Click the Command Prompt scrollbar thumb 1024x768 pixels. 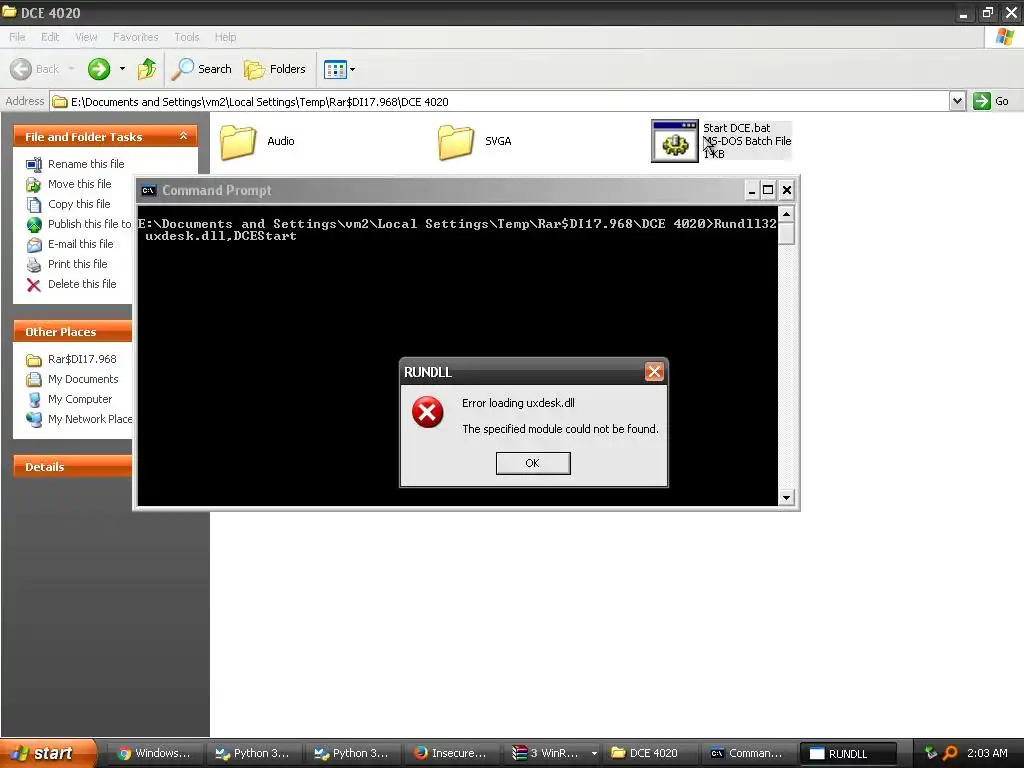[x=786, y=233]
